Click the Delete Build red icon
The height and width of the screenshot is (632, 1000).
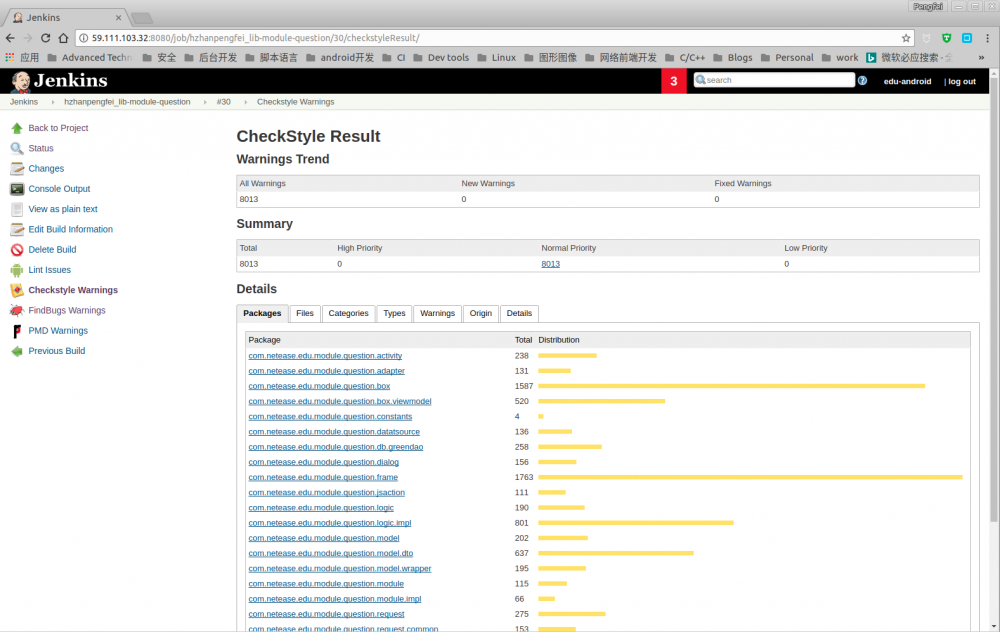[17, 250]
